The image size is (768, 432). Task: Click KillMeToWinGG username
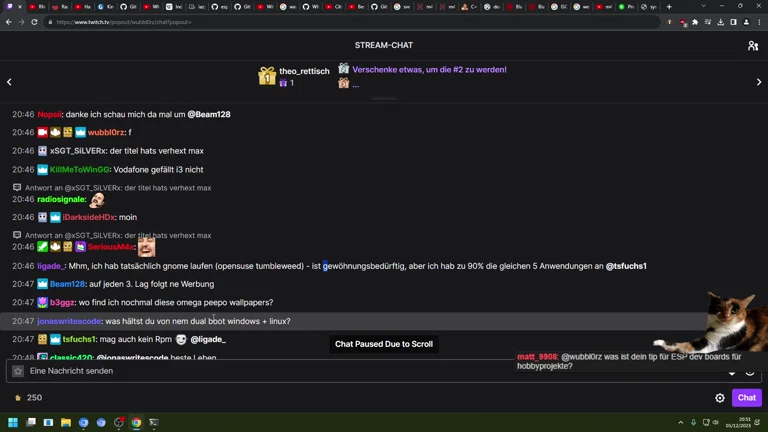[x=79, y=169]
